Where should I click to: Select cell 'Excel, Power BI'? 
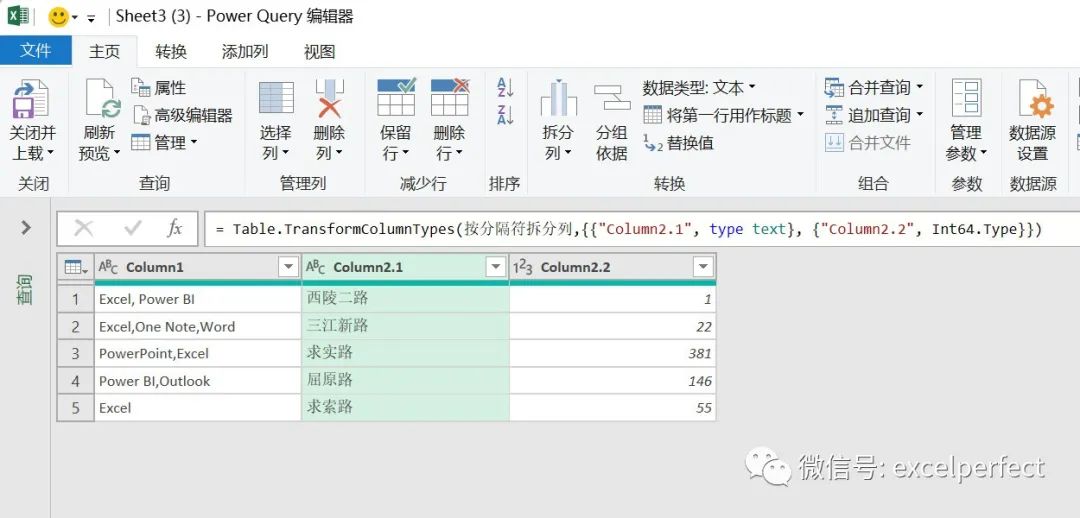tap(198, 299)
